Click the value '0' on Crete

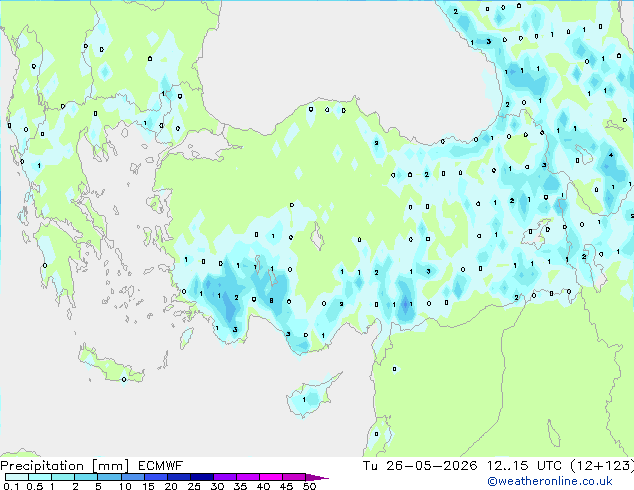click(124, 379)
